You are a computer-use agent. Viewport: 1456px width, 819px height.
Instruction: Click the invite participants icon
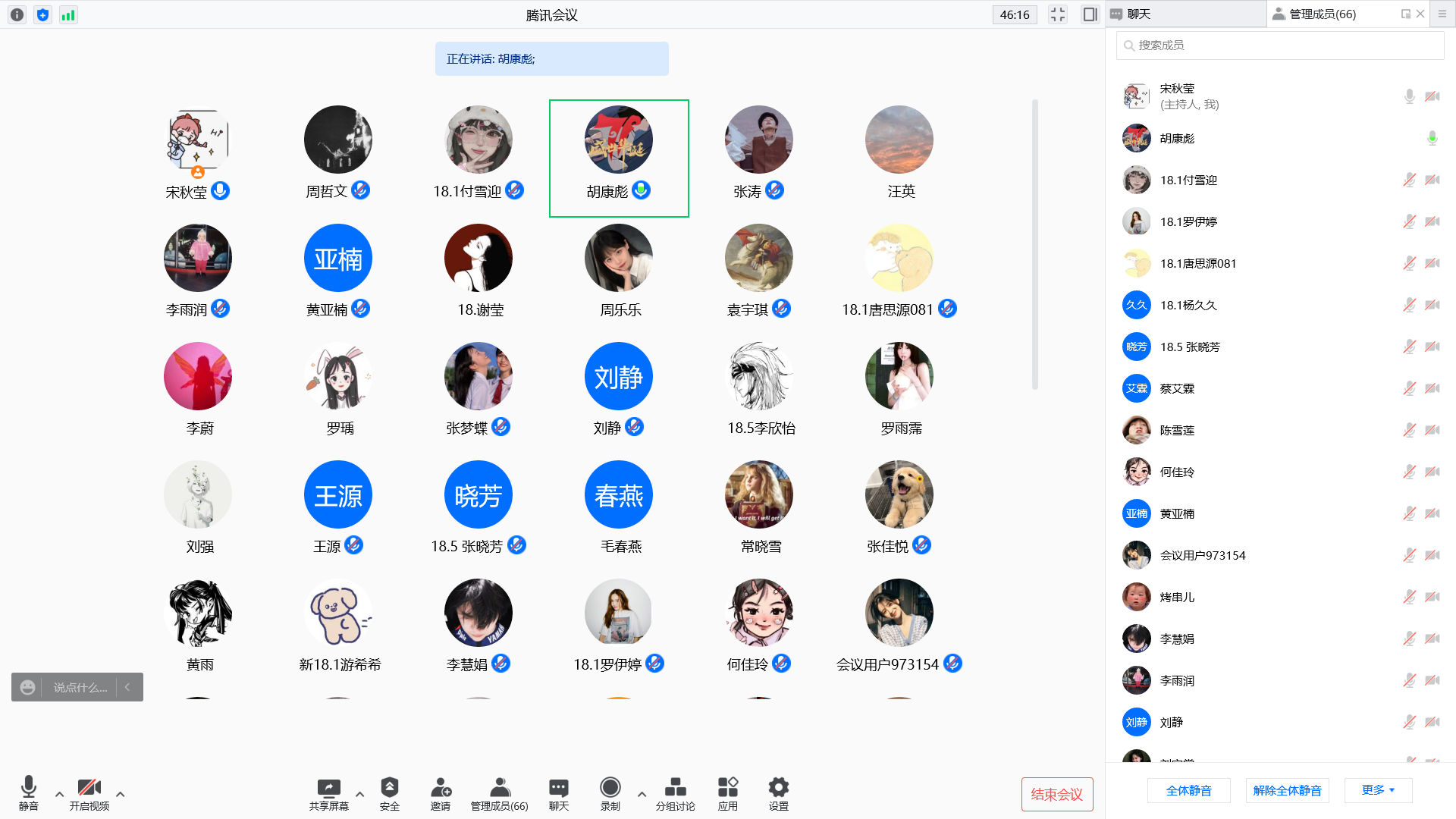[441, 787]
